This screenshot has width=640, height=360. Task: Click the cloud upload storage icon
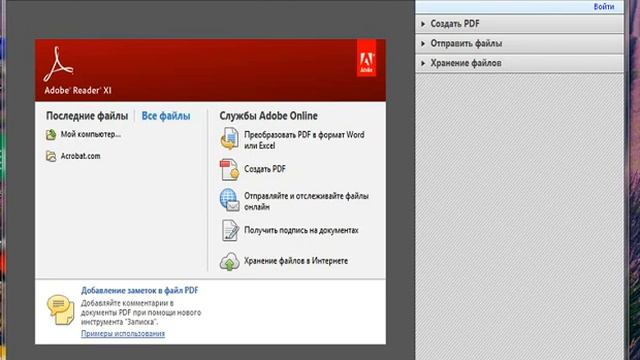coord(229,262)
